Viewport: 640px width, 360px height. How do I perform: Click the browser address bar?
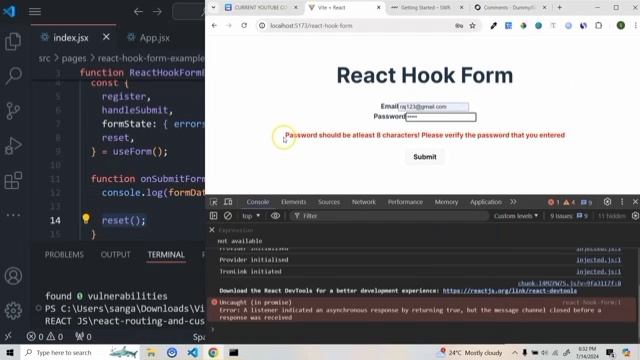(x=359, y=26)
